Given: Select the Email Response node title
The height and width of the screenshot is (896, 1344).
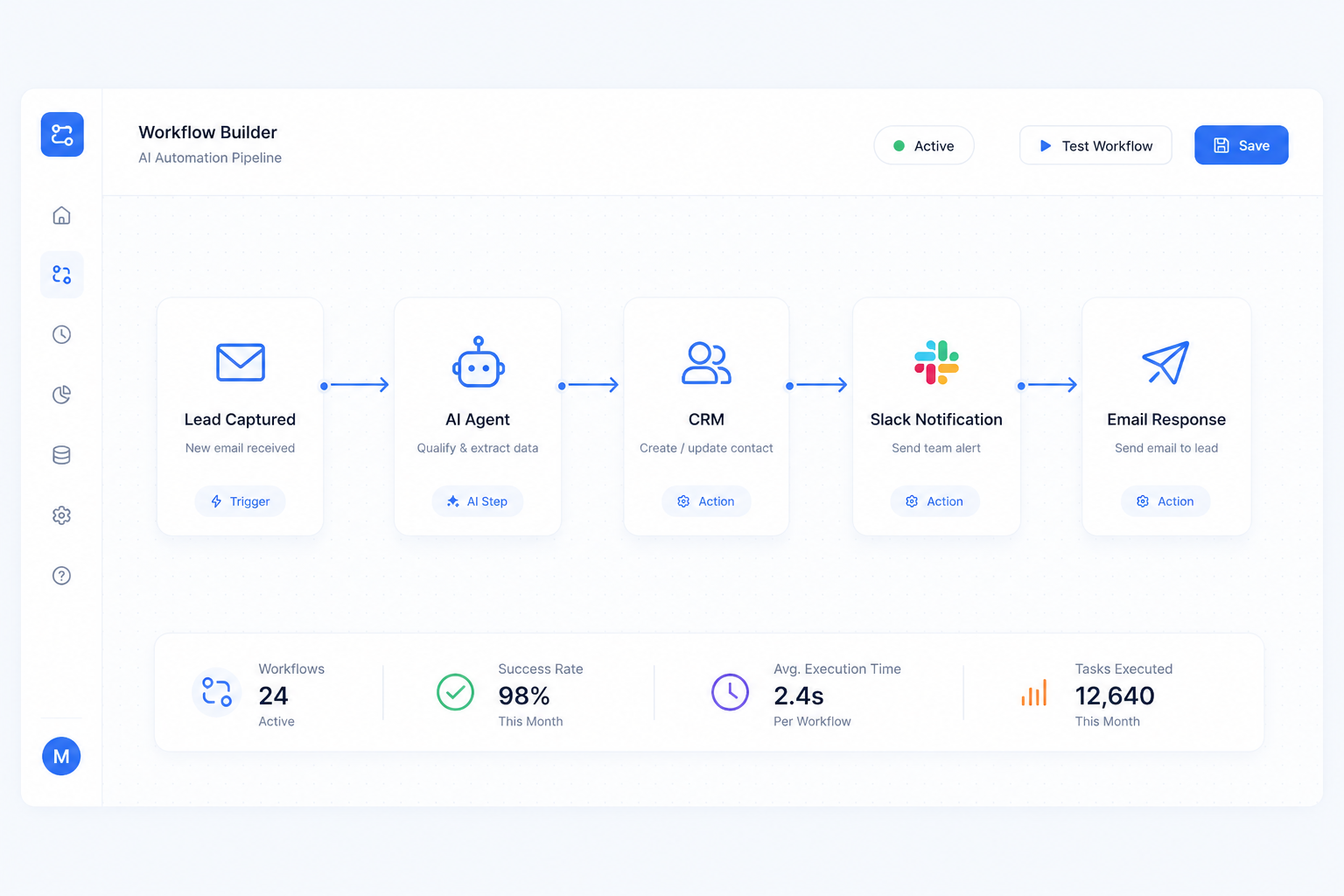Looking at the screenshot, I should [x=1166, y=420].
